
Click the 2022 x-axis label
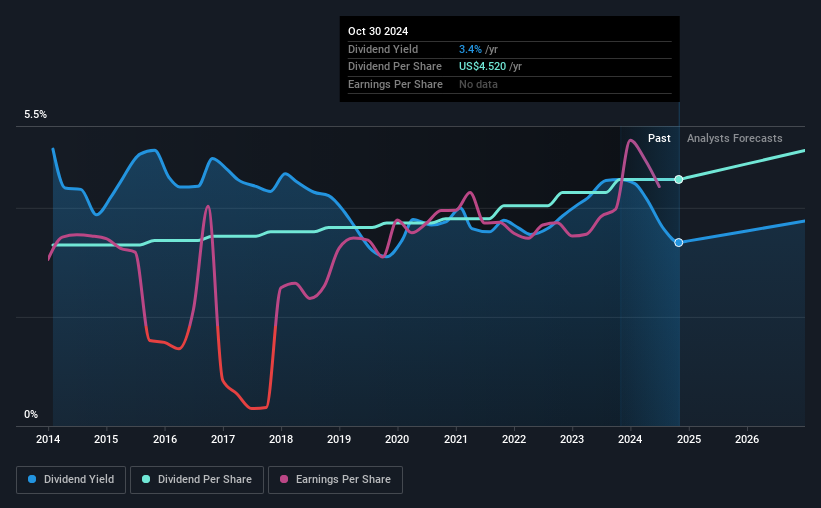[514, 439]
